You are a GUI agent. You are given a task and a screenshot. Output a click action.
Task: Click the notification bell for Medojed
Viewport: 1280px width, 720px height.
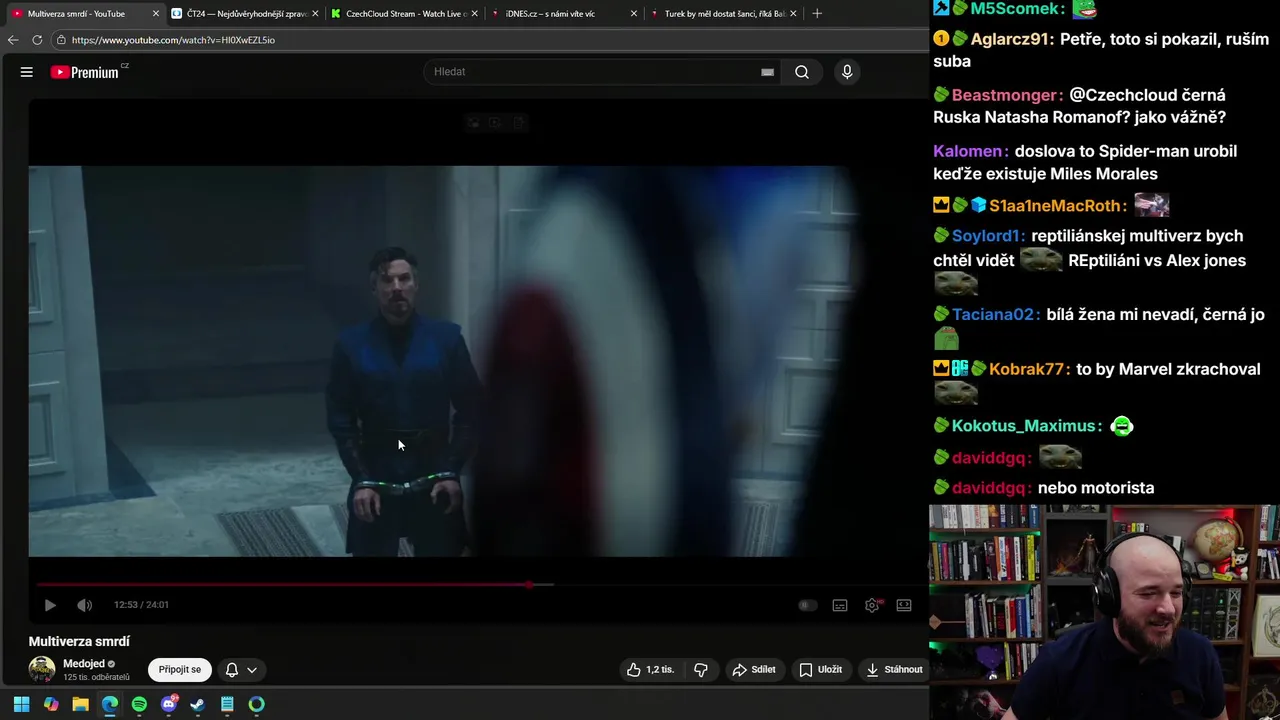pos(231,670)
